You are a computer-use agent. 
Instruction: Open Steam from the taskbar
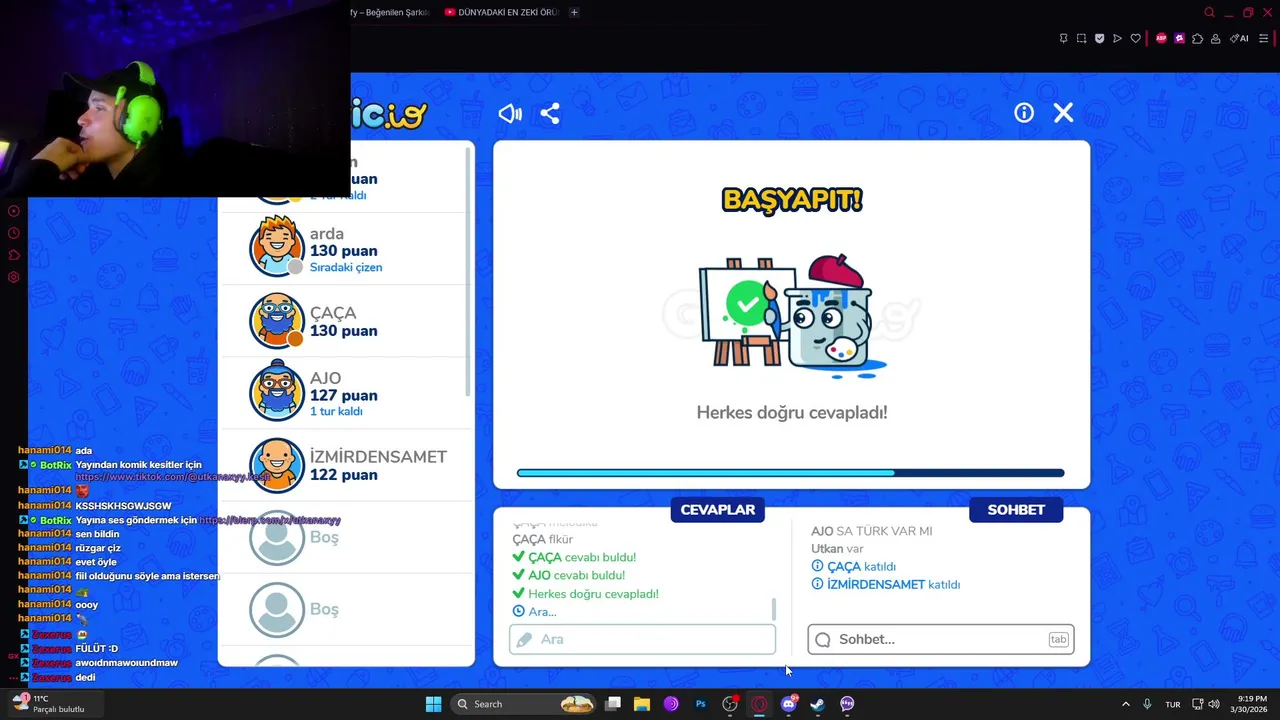(x=818, y=704)
